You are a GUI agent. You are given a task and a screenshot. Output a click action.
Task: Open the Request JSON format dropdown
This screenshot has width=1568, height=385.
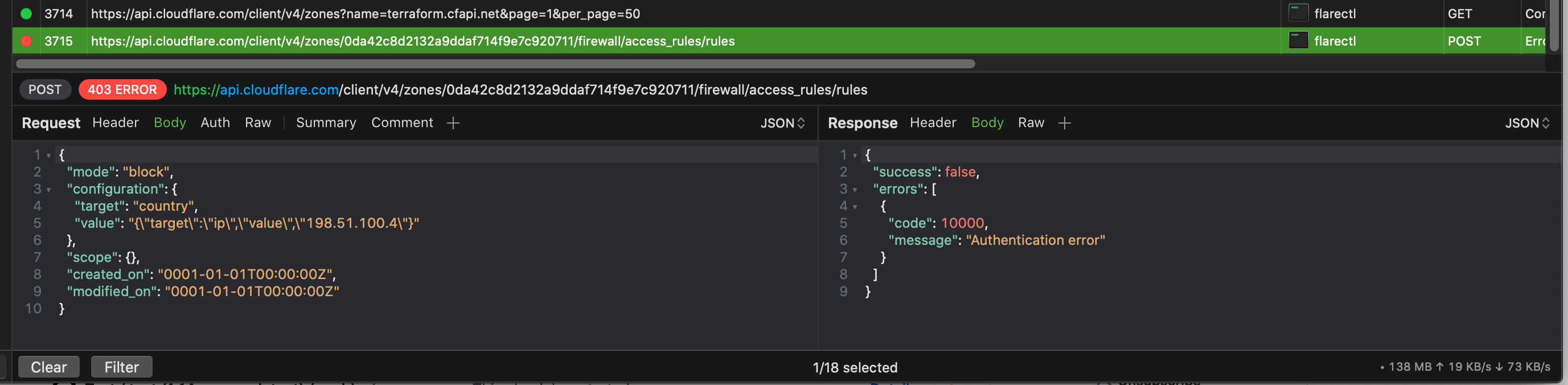click(783, 123)
